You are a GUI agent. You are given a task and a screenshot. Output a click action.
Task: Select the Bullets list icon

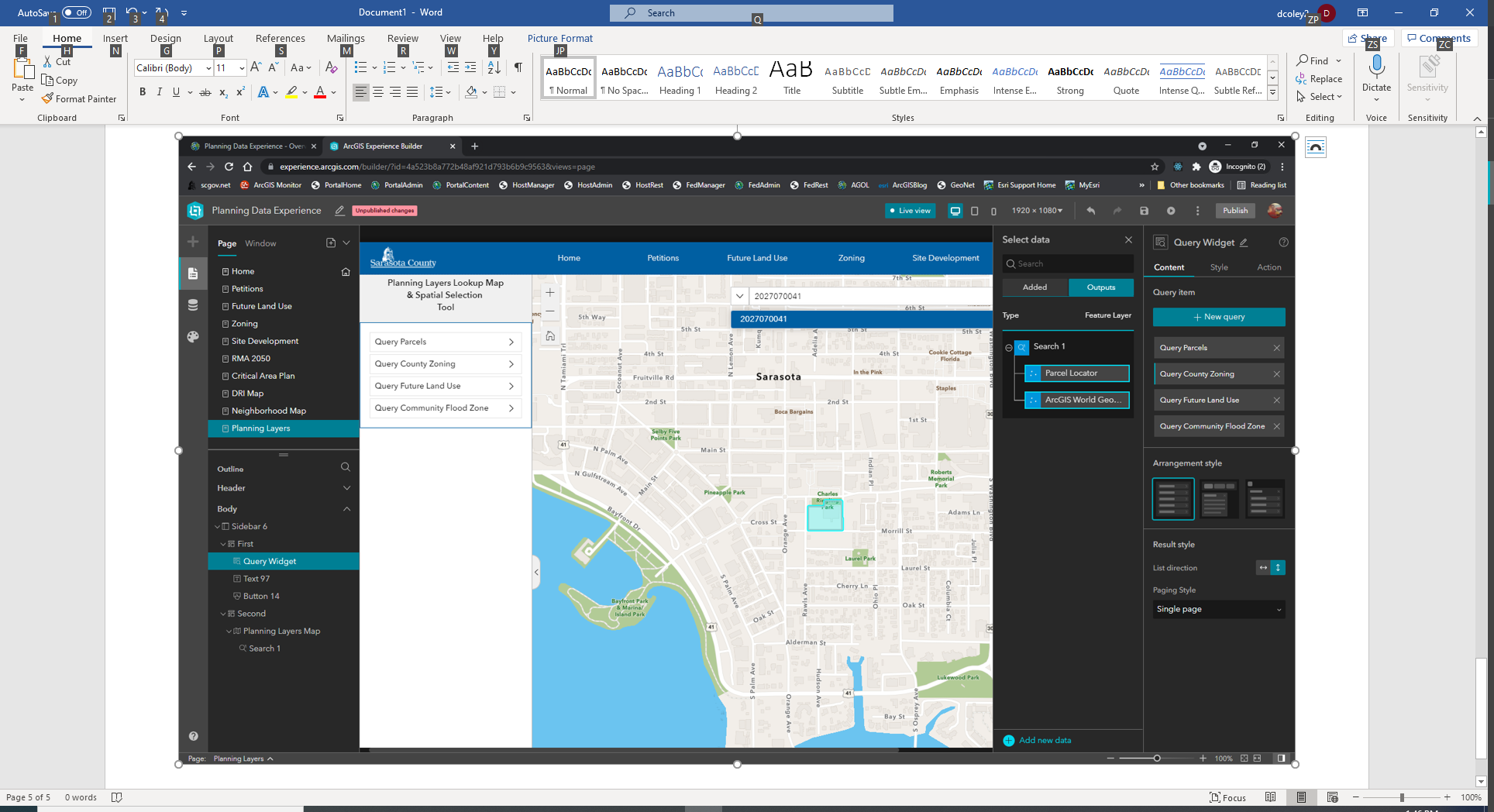pos(360,68)
